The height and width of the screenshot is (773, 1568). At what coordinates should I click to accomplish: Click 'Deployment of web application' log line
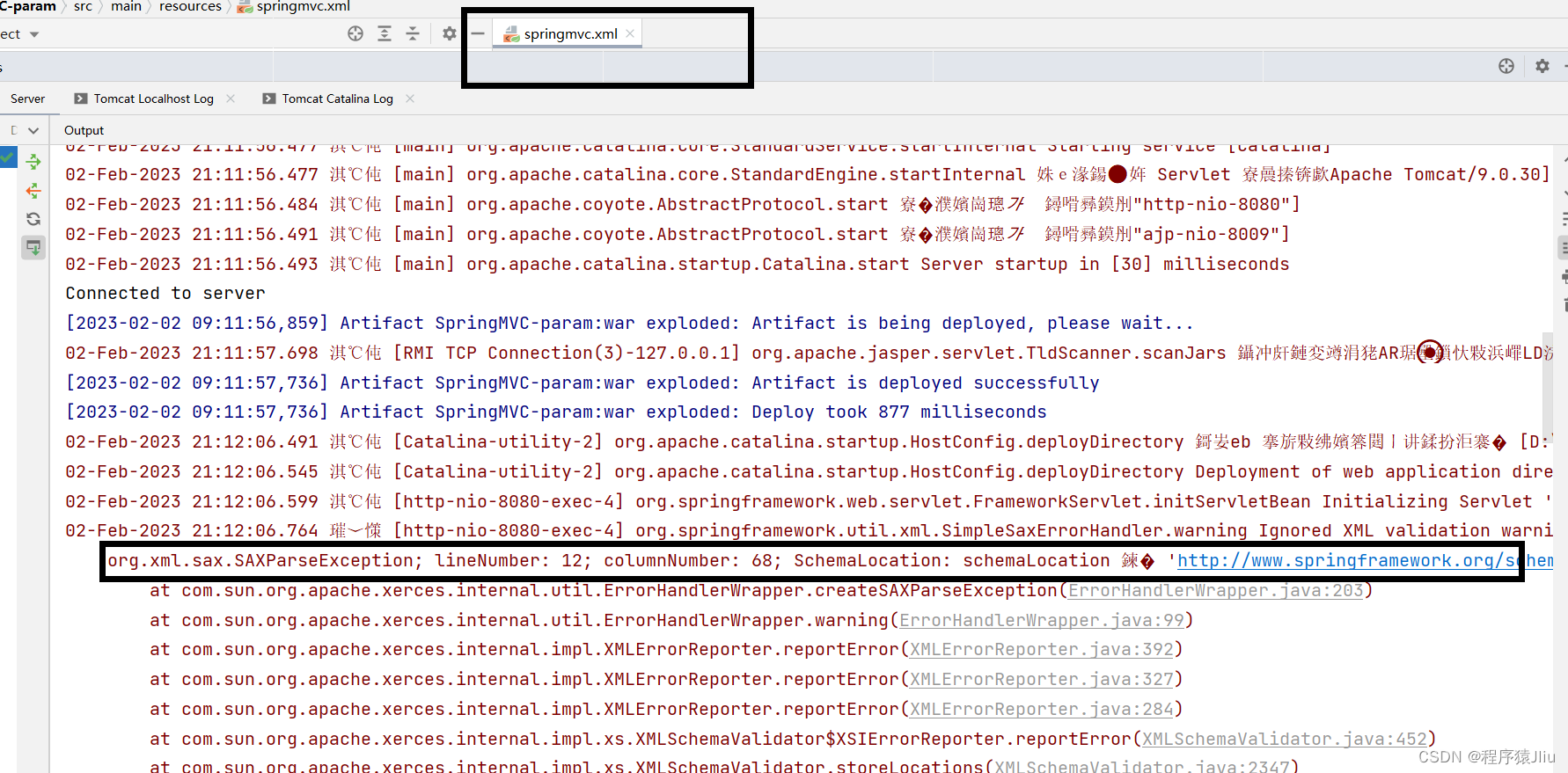coord(809,471)
